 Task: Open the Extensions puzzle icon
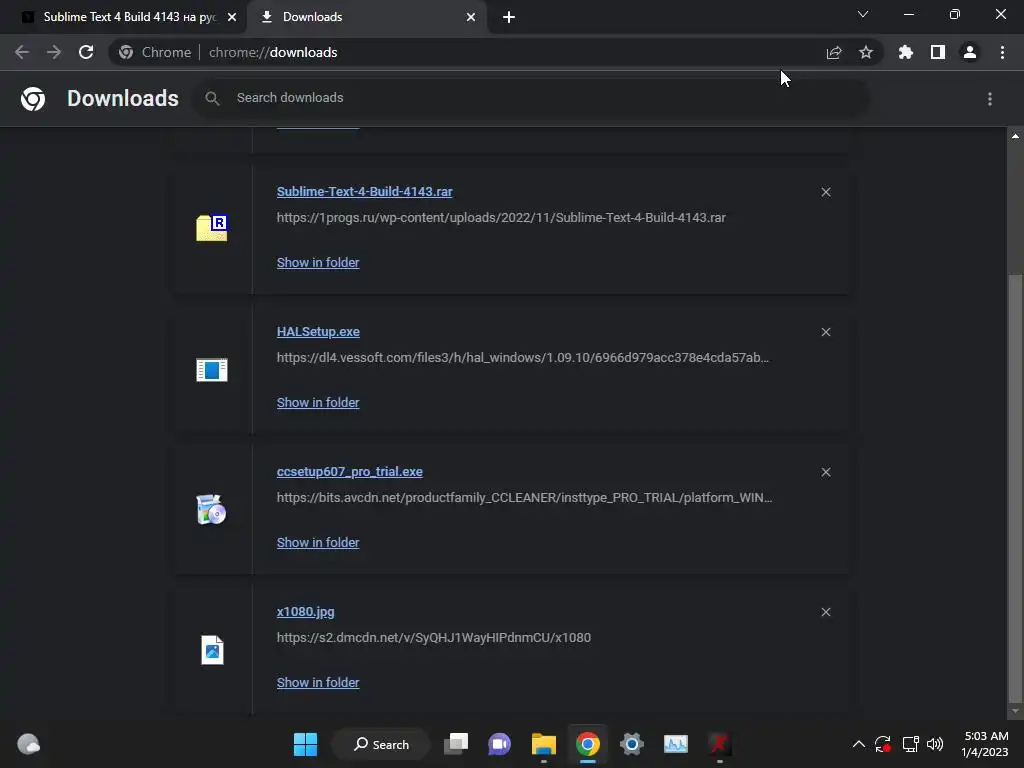click(906, 52)
